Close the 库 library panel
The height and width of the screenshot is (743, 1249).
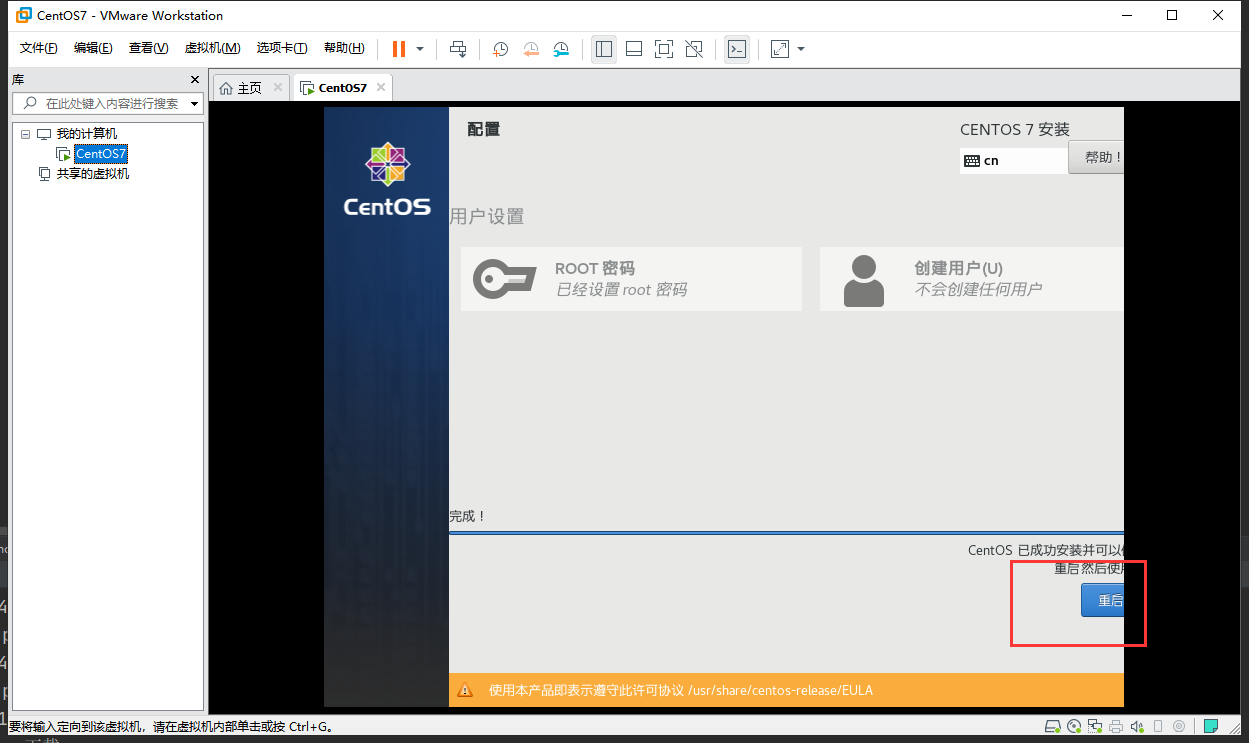point(195,80)
